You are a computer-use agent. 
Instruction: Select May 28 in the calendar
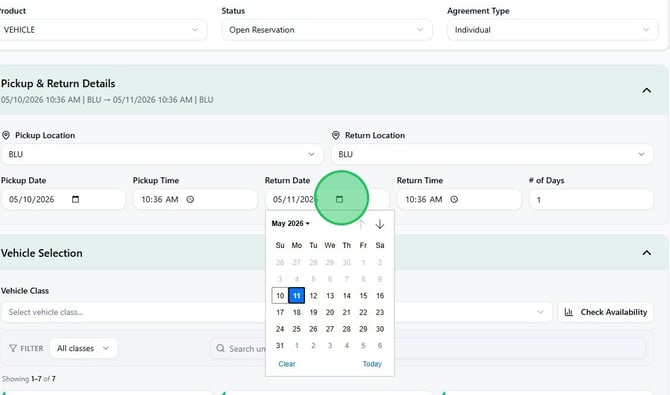coord(347,329)
